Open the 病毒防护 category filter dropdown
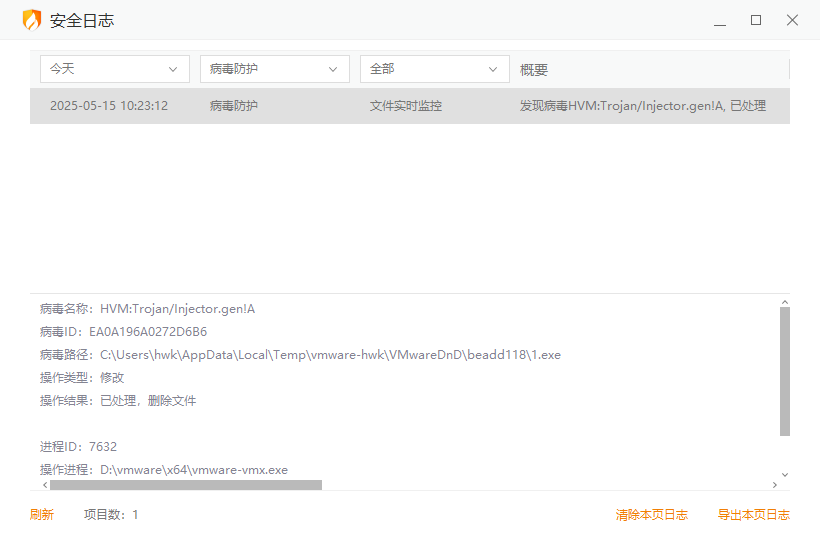 pyautogui.click(x=275, y=69)
